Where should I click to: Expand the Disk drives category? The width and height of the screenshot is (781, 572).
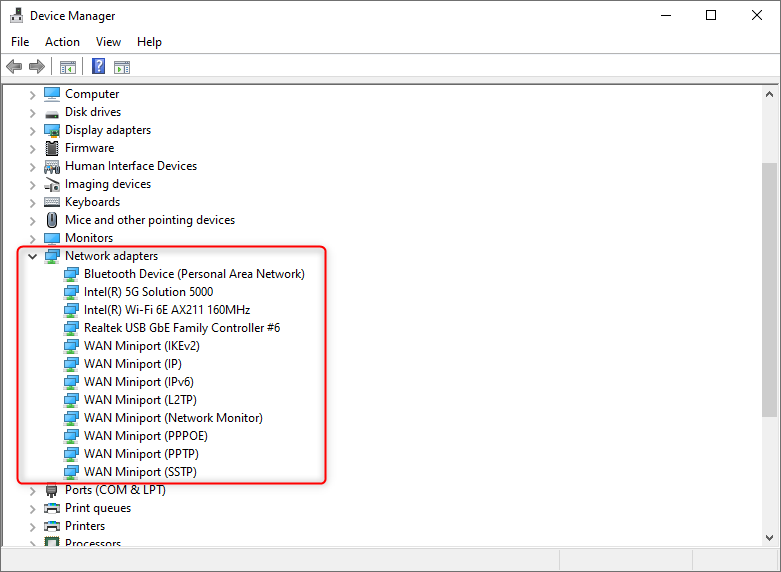click(32, 112)
